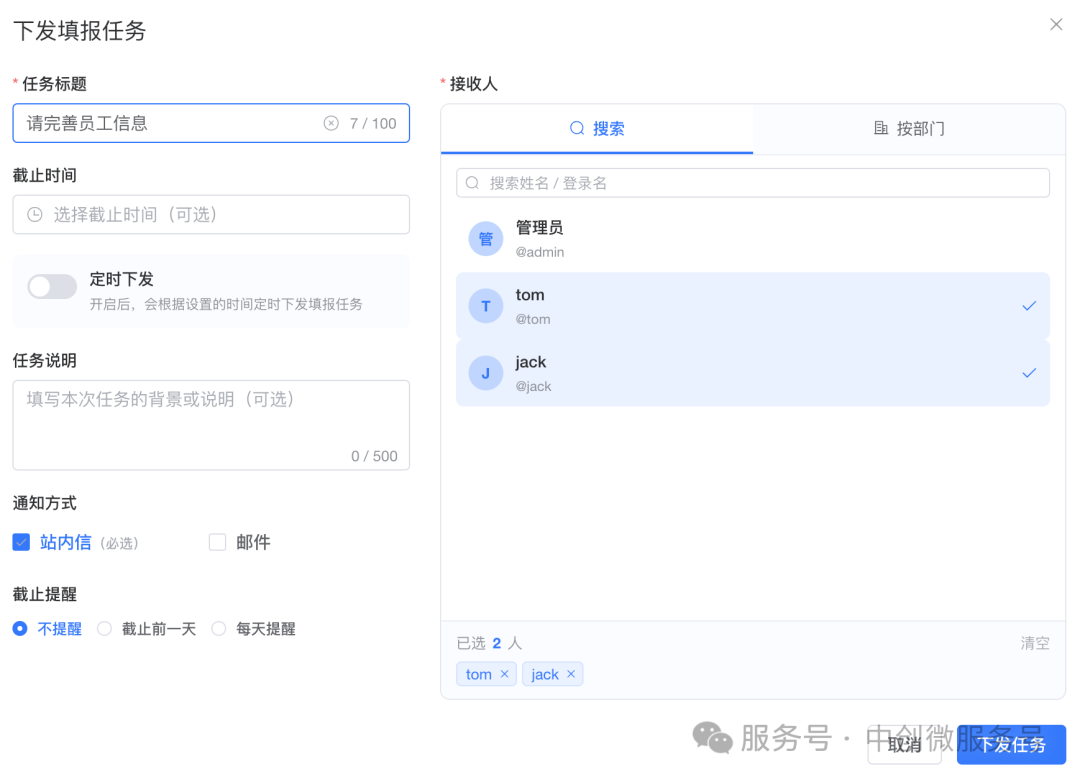The image size is (1080, 782).
Task: Click 清空 to clear selected recipients
Action: pyautogui.click(x=1035, y=643)
